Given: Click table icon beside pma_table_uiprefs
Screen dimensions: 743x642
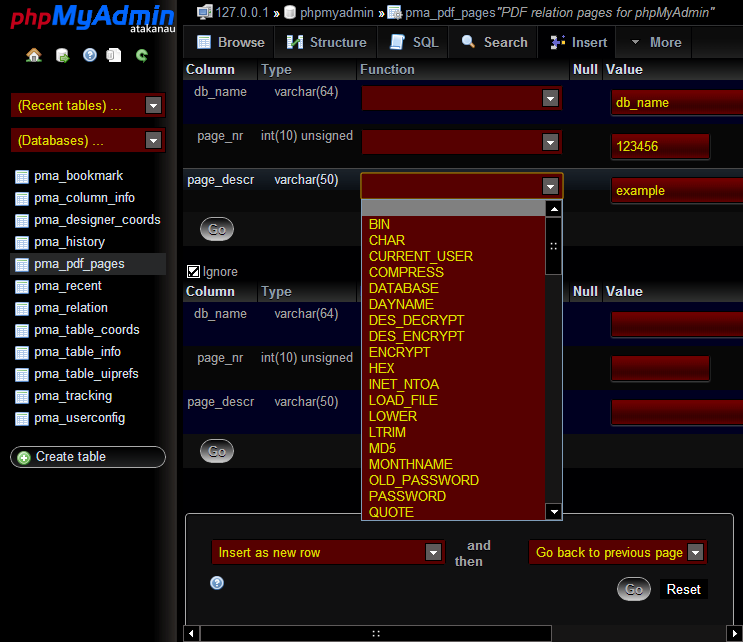Looking at the screenshot, I should [22, 375].
